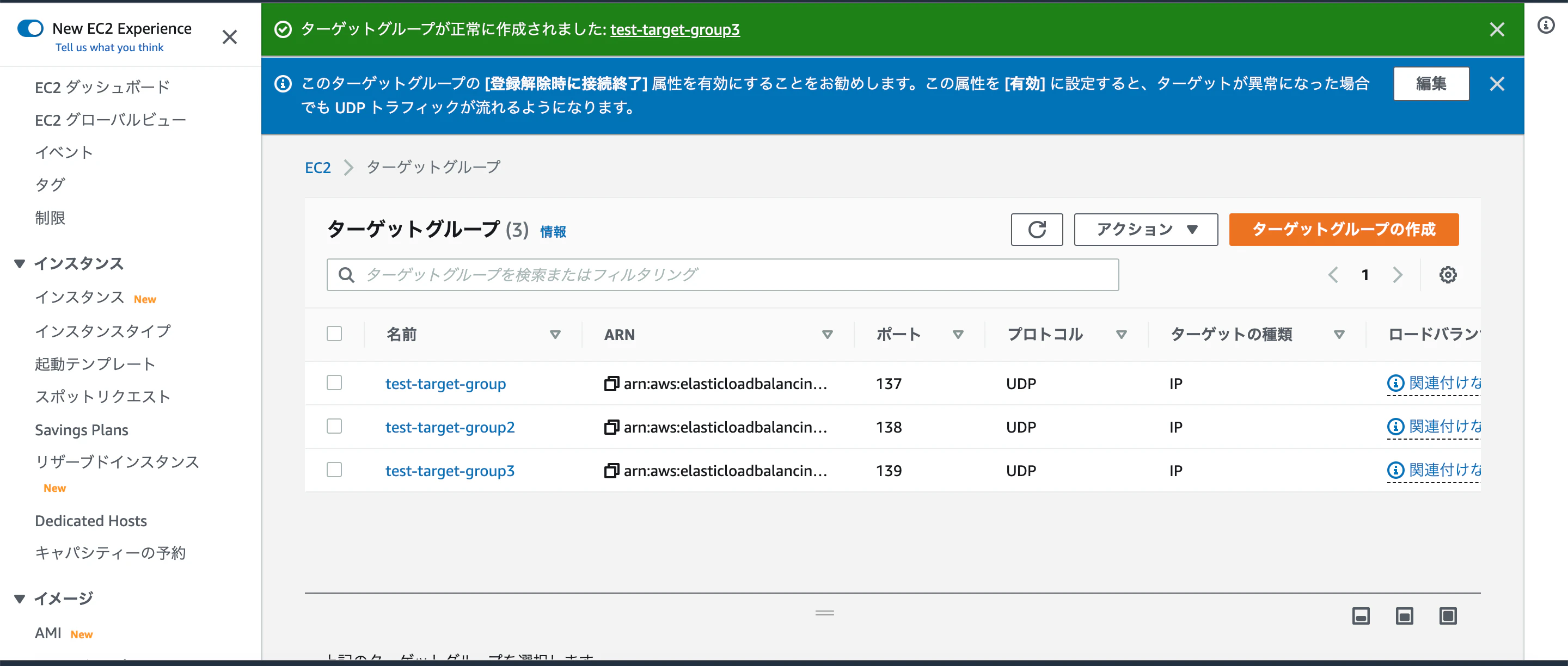Click EC2 breadcrumb link
Screen dimensions: 1568x666
click(x=318, y=167)
